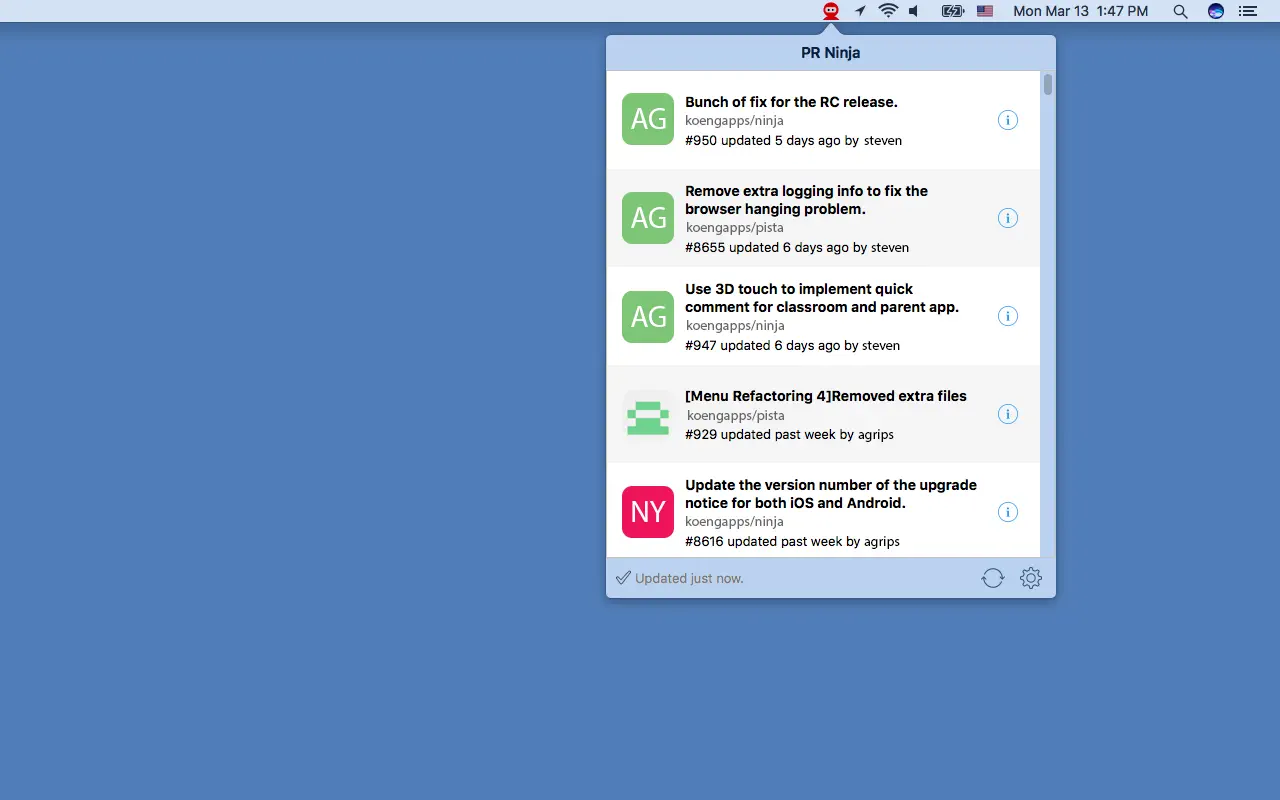
Task: Open PR Ninja settings gear
Action: click(1030, 578)
